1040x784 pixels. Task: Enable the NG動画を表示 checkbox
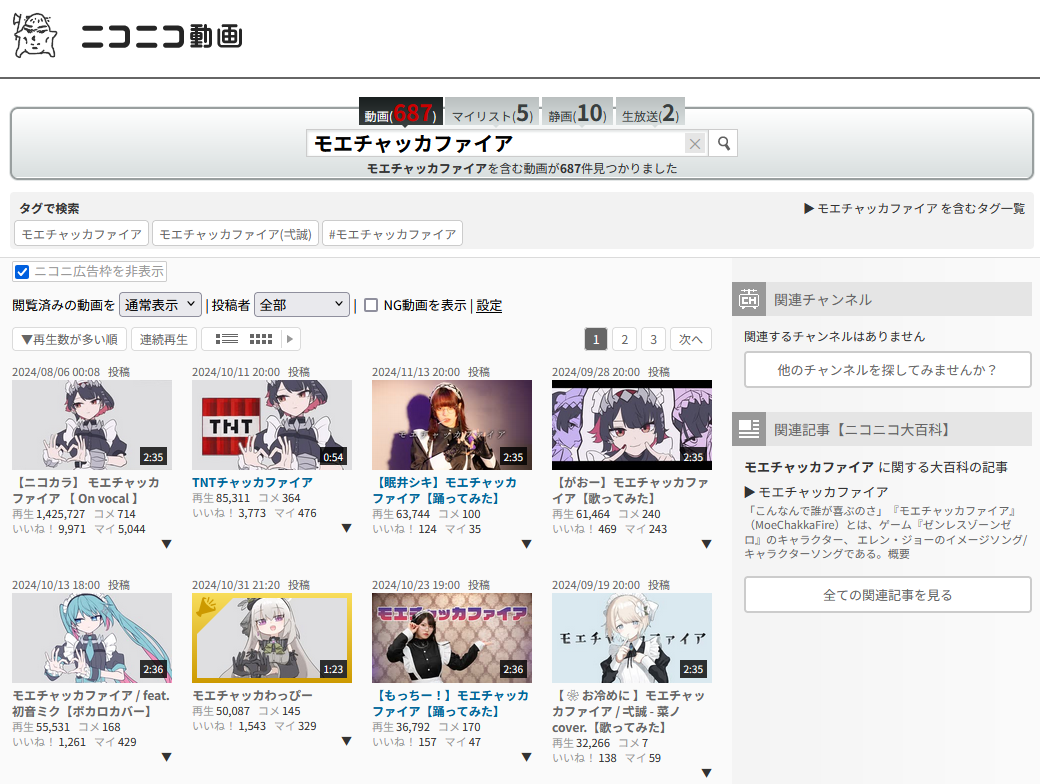point(371,305)
